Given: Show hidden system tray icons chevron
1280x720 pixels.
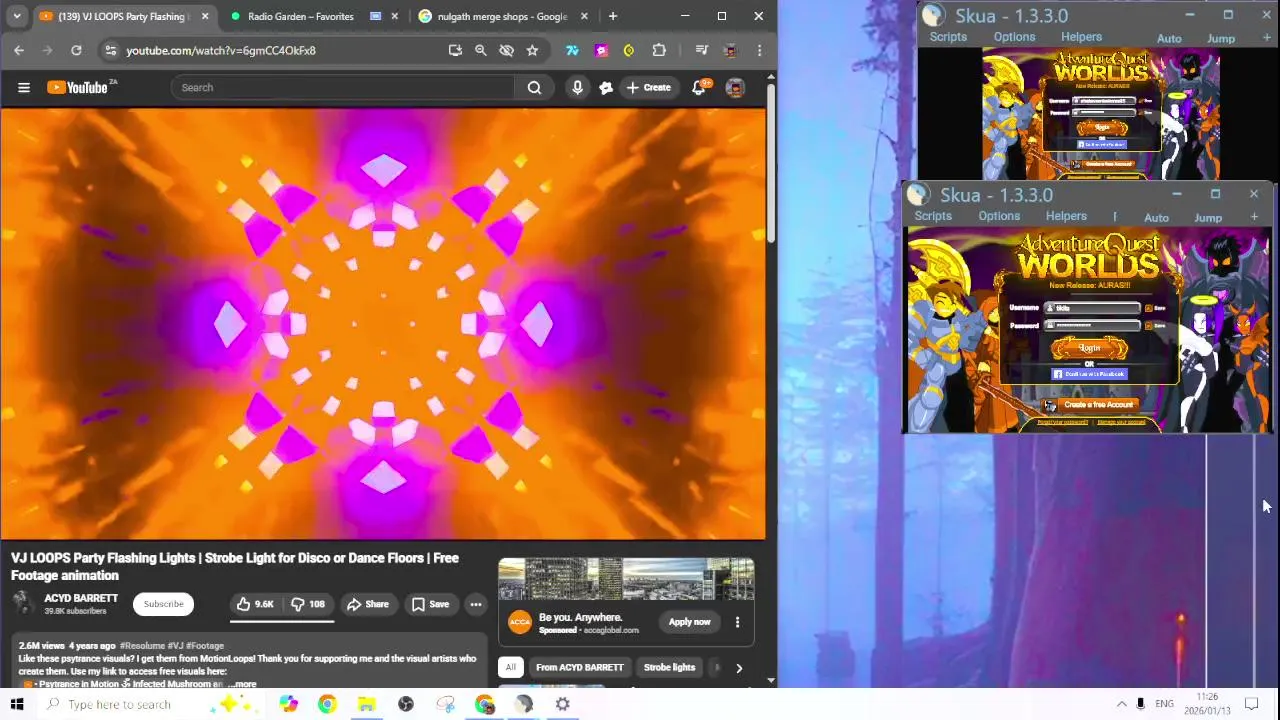Looking at the screenshot, I should coord(1121,704).
